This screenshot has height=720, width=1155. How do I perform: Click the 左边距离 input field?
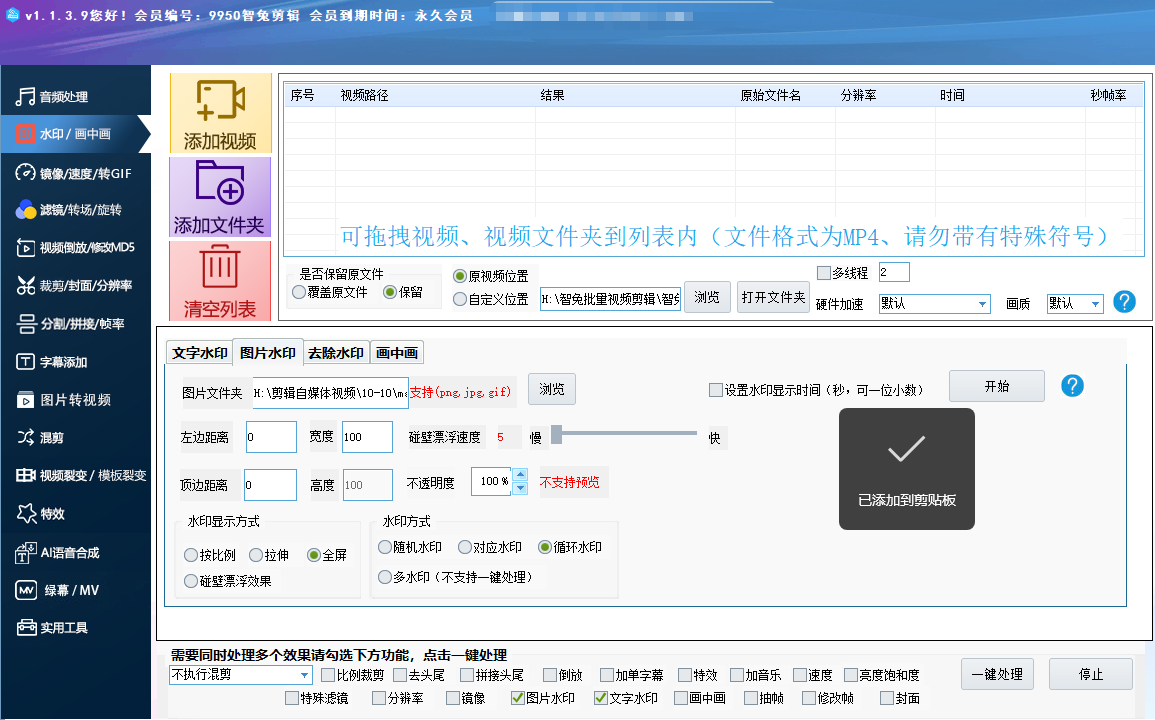point(271,437)
